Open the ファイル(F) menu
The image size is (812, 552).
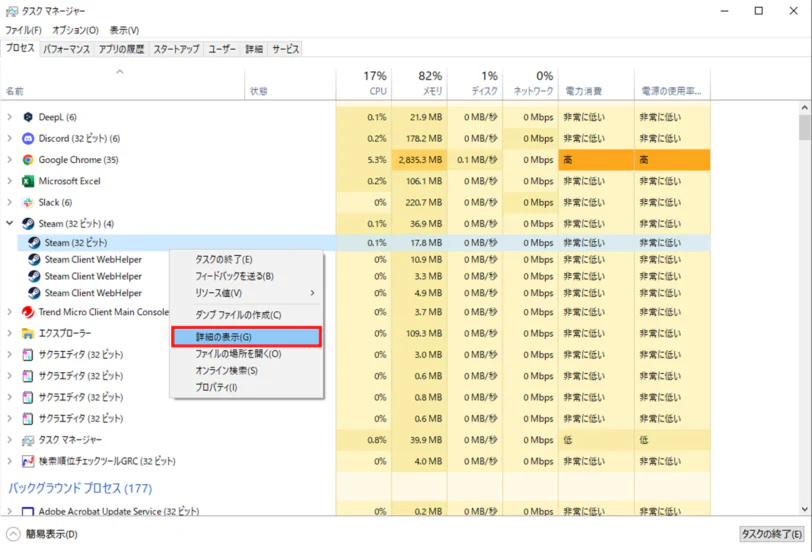[x=23, y=30]
